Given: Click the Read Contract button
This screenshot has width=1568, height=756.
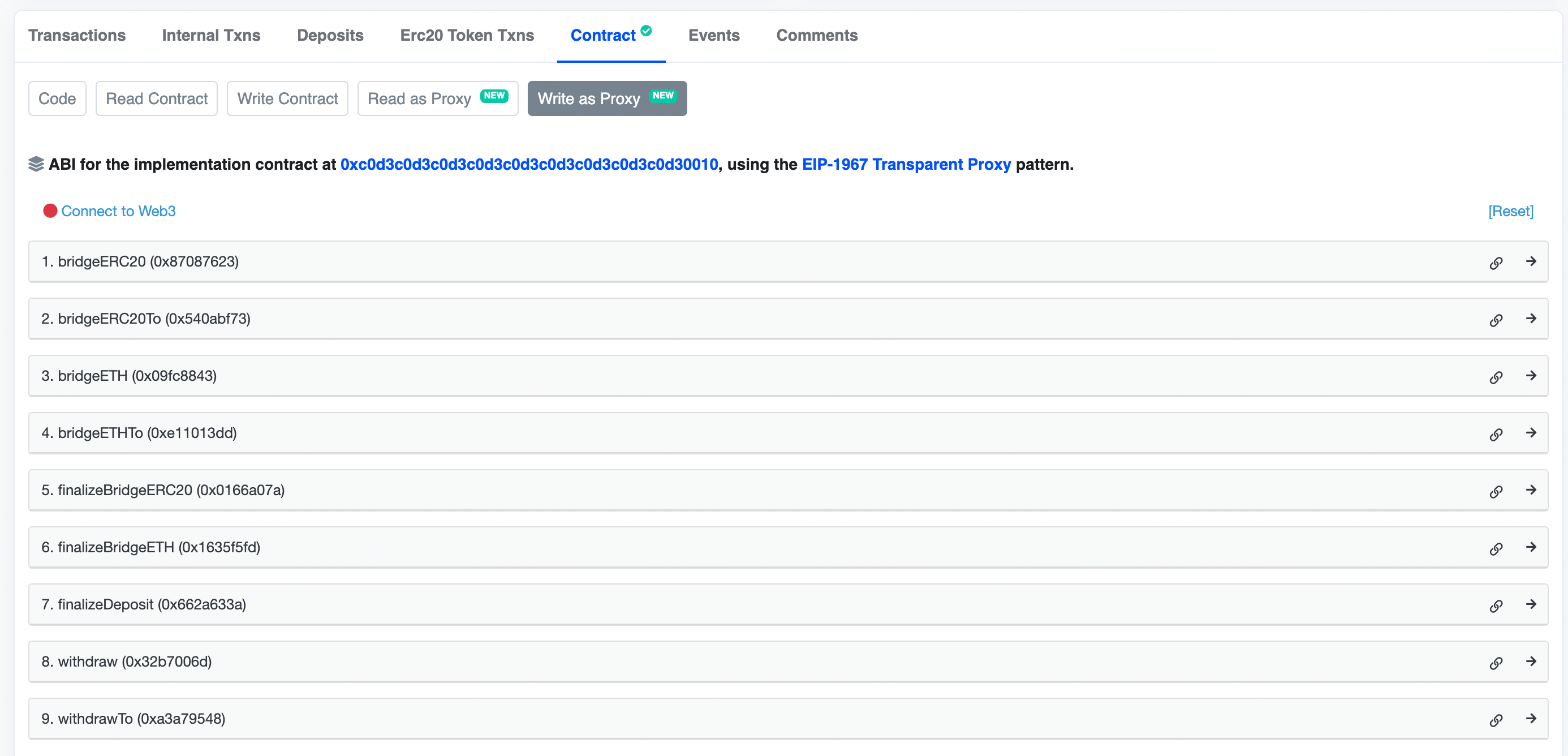Looking at the screenshot, I should click(156, 98).
